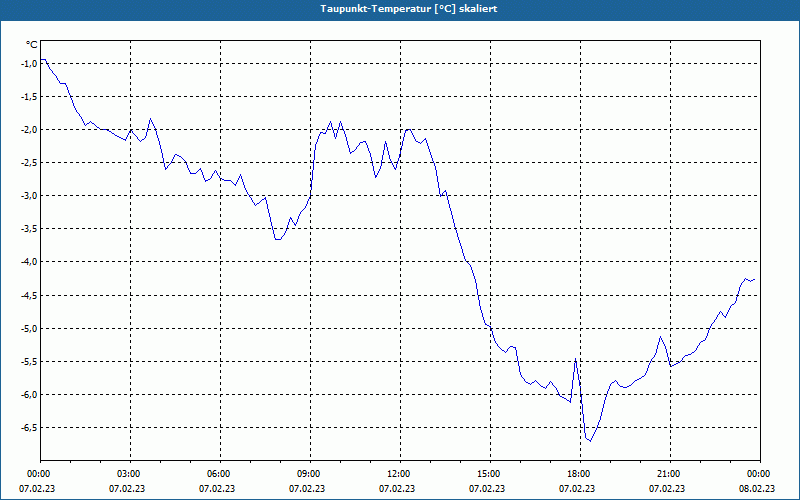
Task: Click the °C unit label on the y-axis
Action: 32,45
